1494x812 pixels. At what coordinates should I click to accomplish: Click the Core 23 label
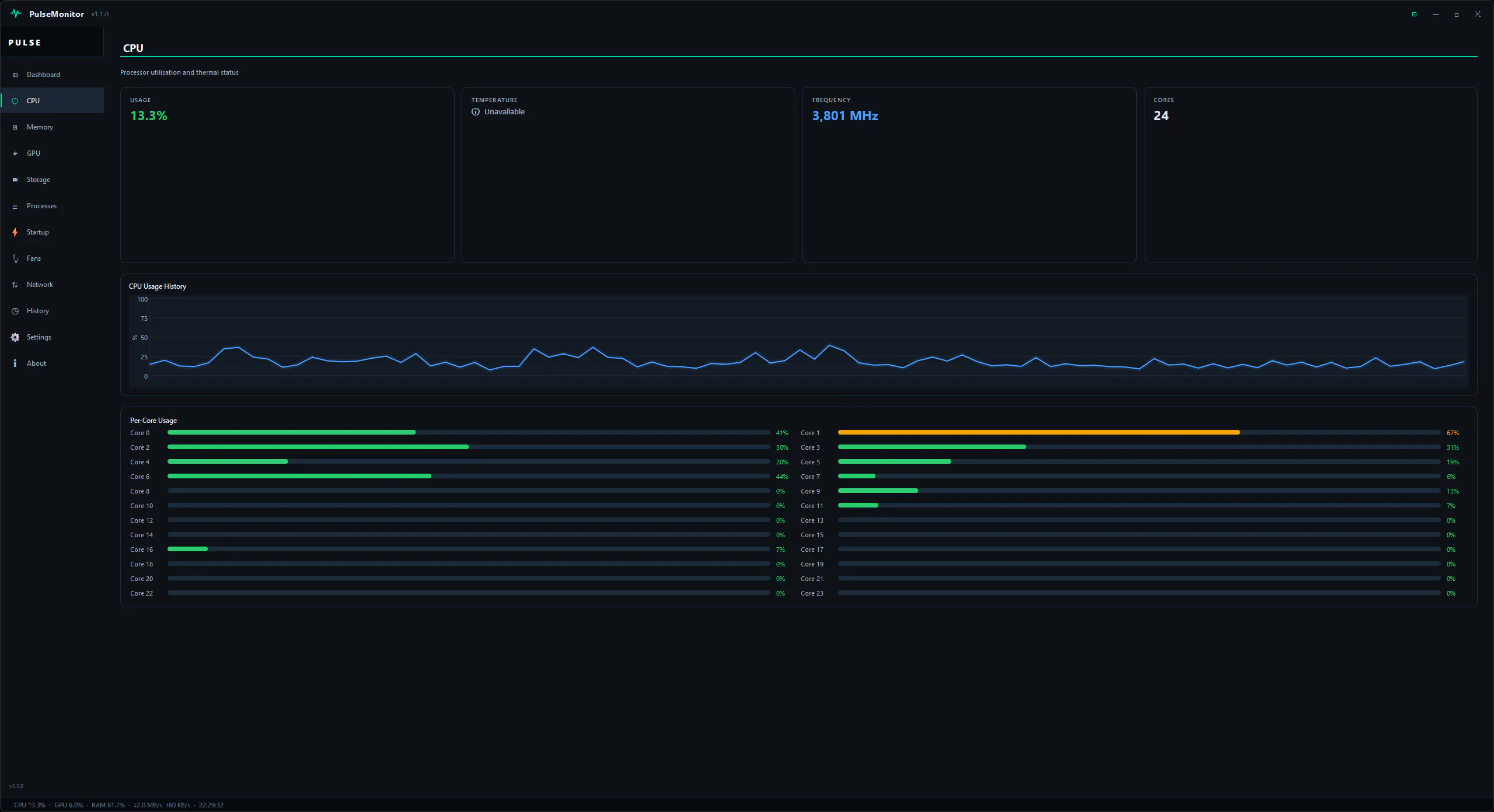(812, 593)
